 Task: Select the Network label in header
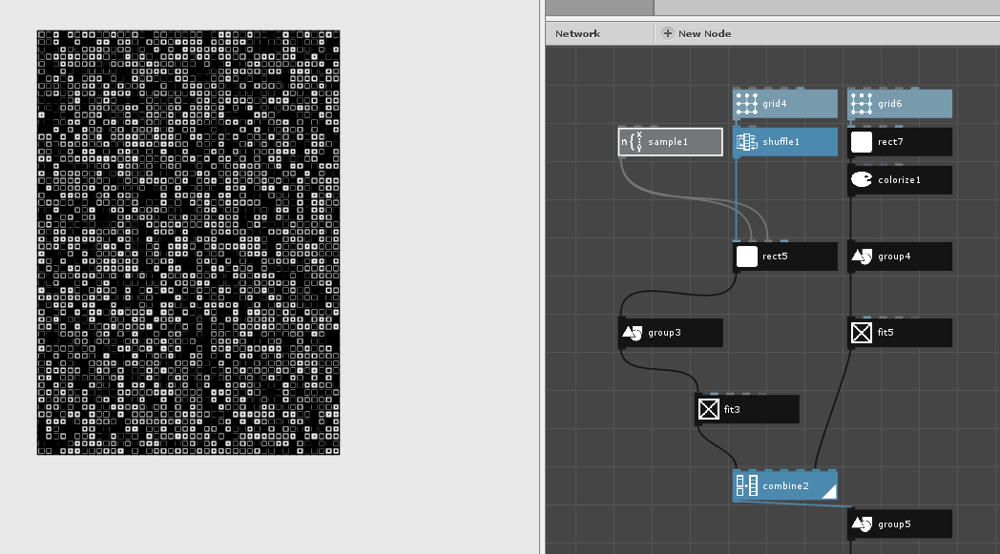coord(577,34)
